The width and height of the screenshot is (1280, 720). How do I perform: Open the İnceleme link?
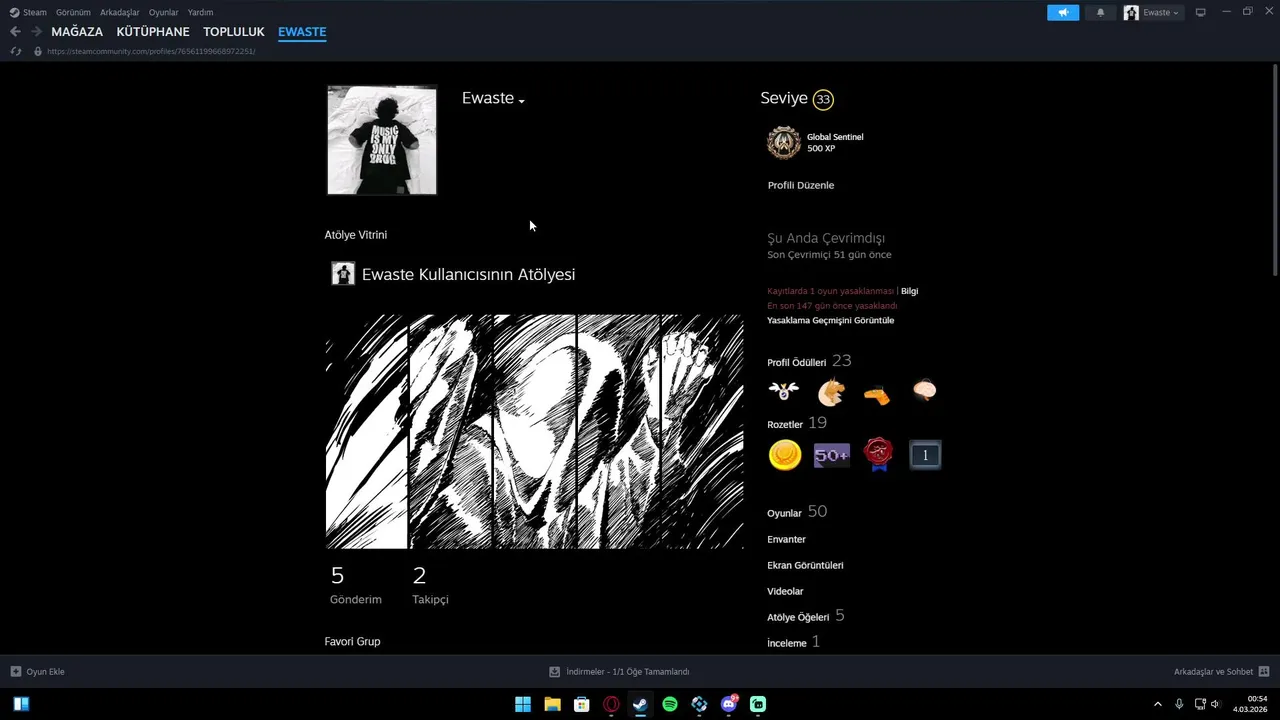click(x=787, y=643)
